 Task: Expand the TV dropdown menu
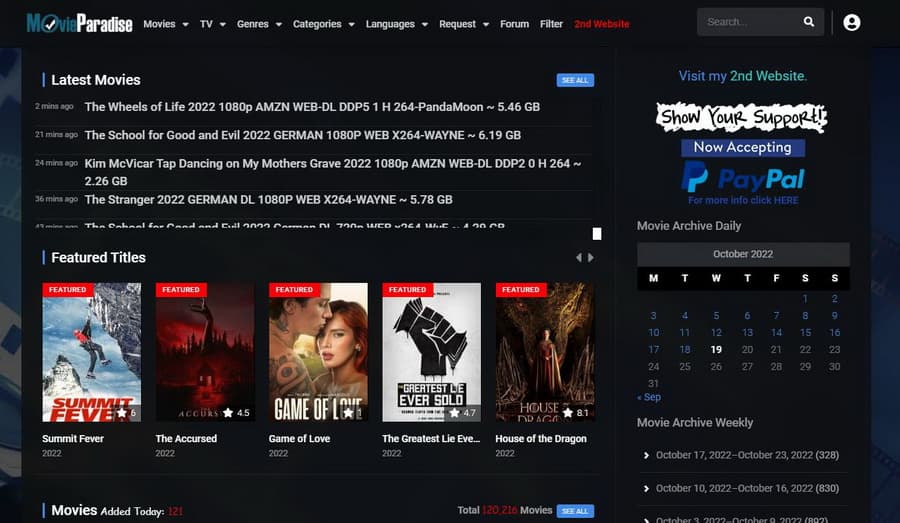(x=212, y=24)
